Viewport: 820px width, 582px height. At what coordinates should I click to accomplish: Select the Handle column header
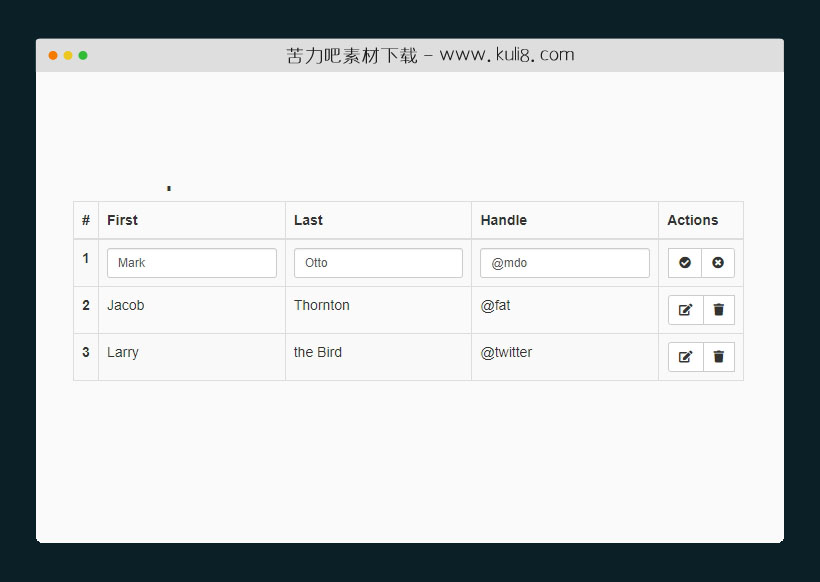tap(503, 220)
